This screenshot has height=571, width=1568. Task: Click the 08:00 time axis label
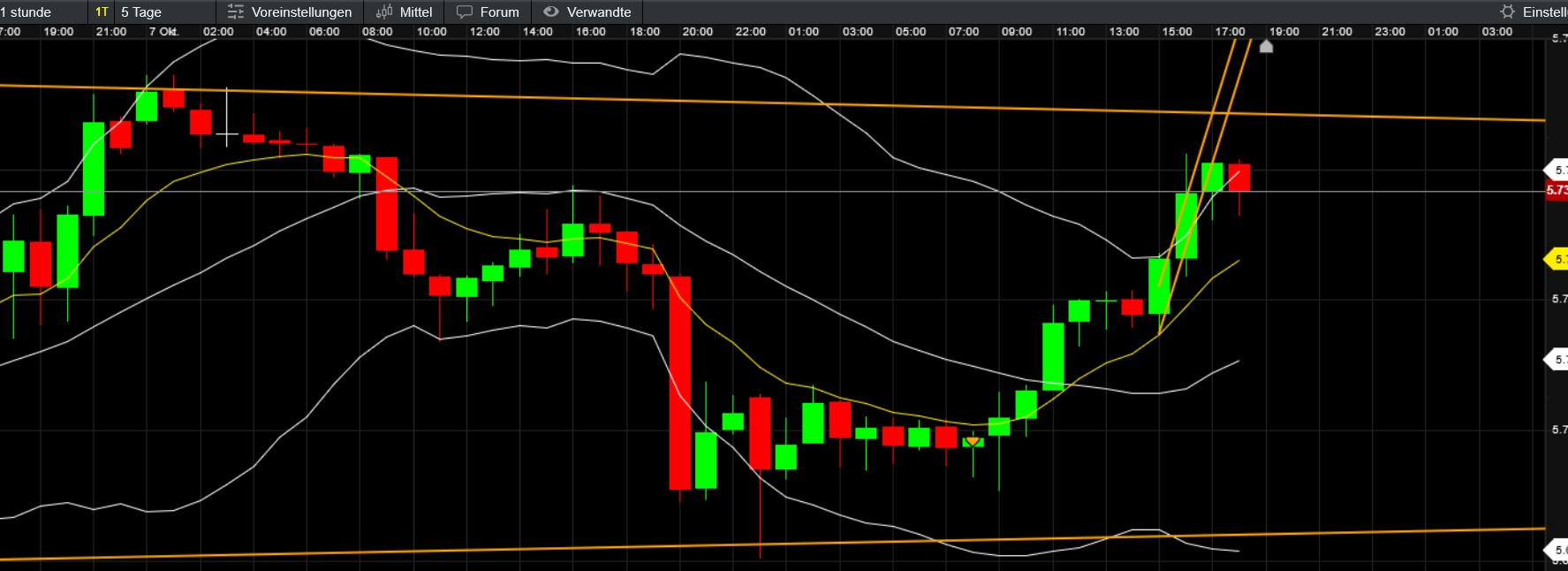[x=377, y=32]
